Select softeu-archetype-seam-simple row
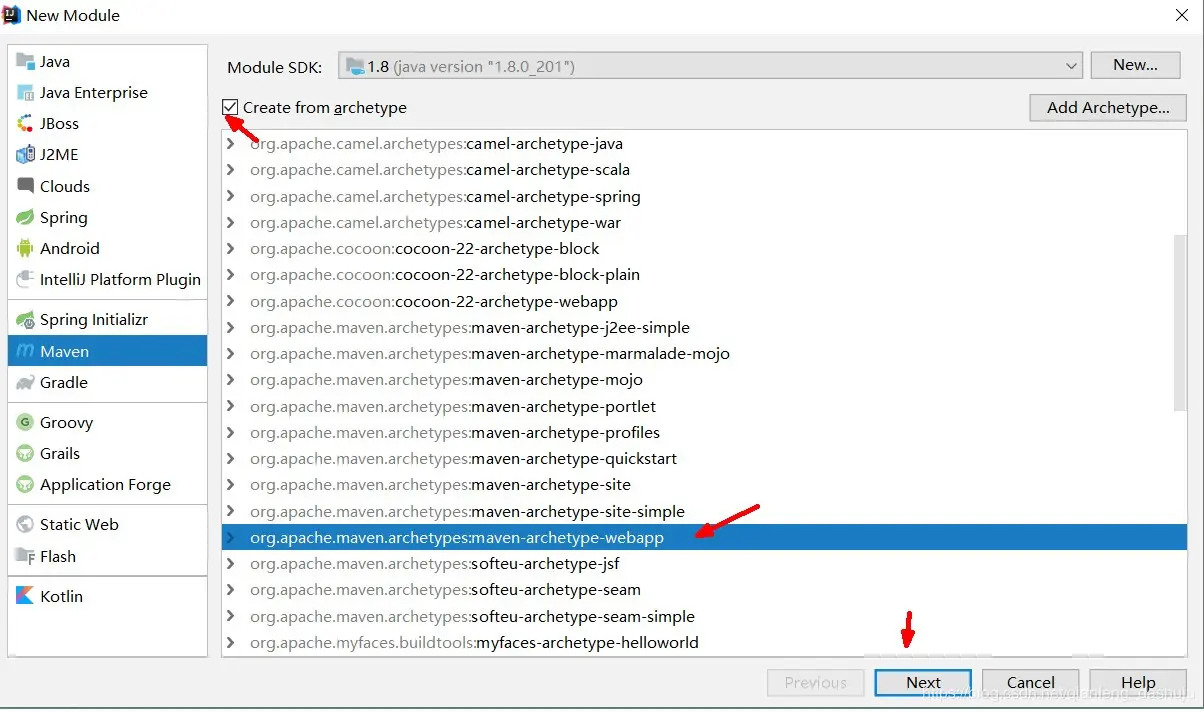 tap(704, 617)
